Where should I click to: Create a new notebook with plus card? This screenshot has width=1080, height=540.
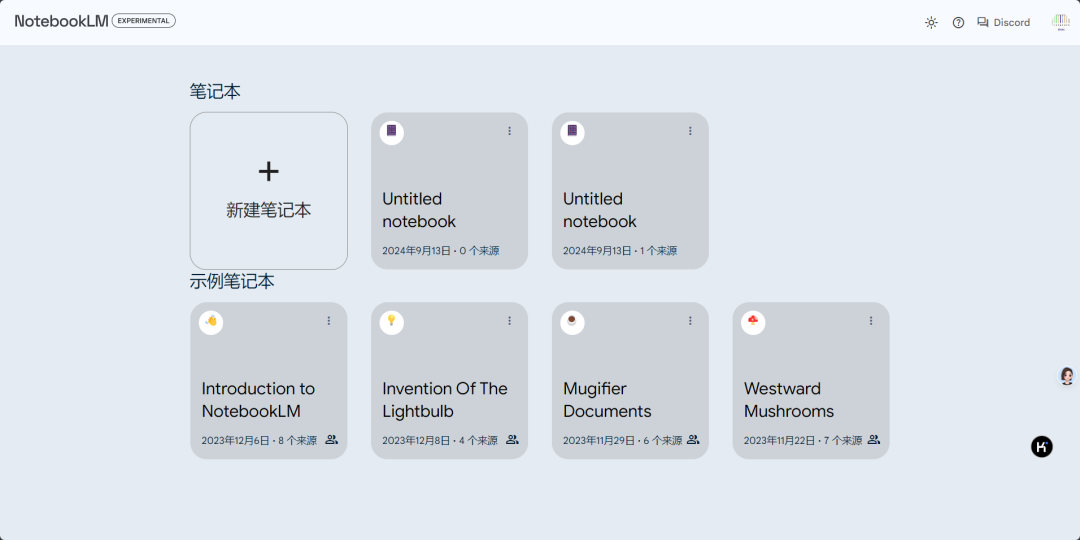click(x=268, y=190)
